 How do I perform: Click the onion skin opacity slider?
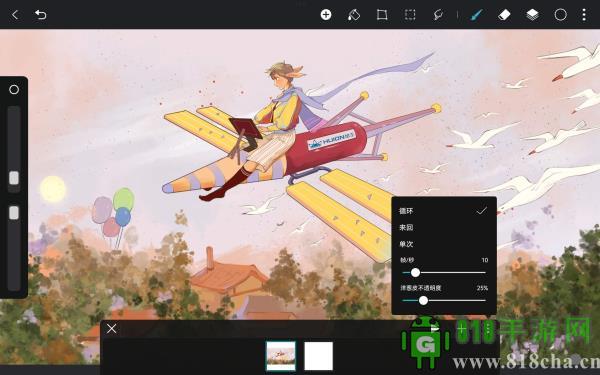[x=444, y=300]
